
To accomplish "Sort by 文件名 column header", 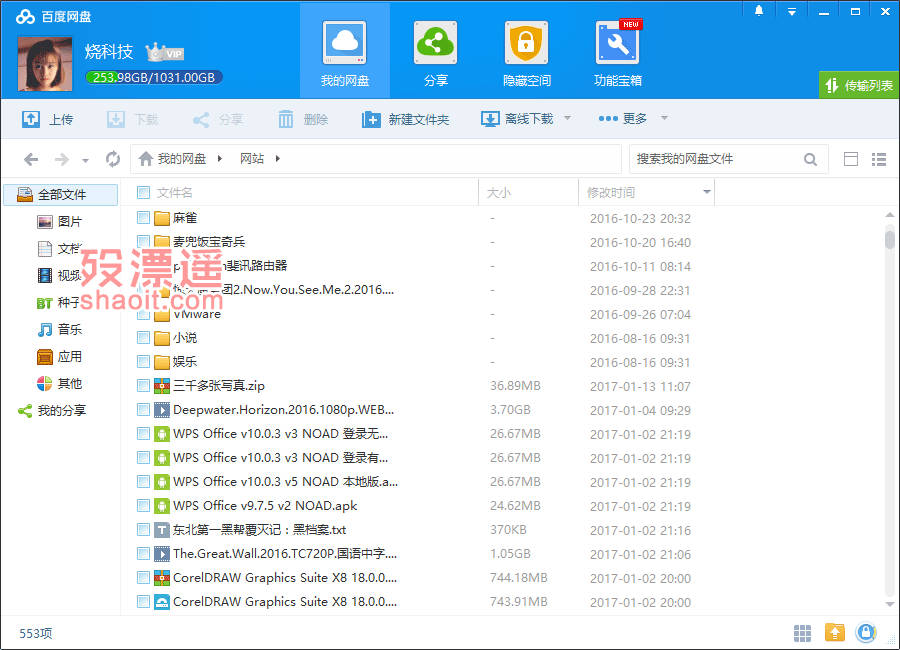I will tap(174, 192).
